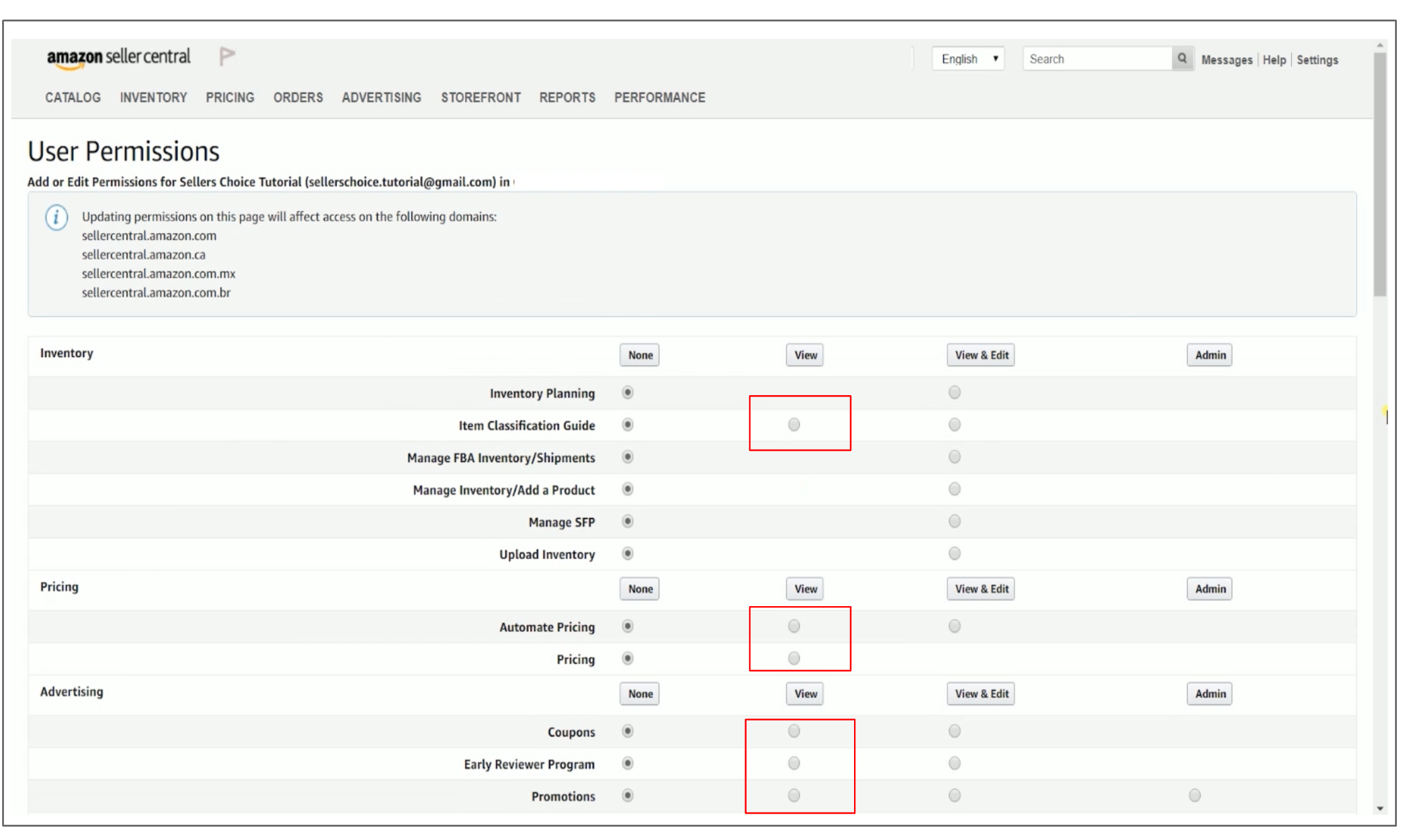Click the flag icon beside the logo

[x=227, y=56]
